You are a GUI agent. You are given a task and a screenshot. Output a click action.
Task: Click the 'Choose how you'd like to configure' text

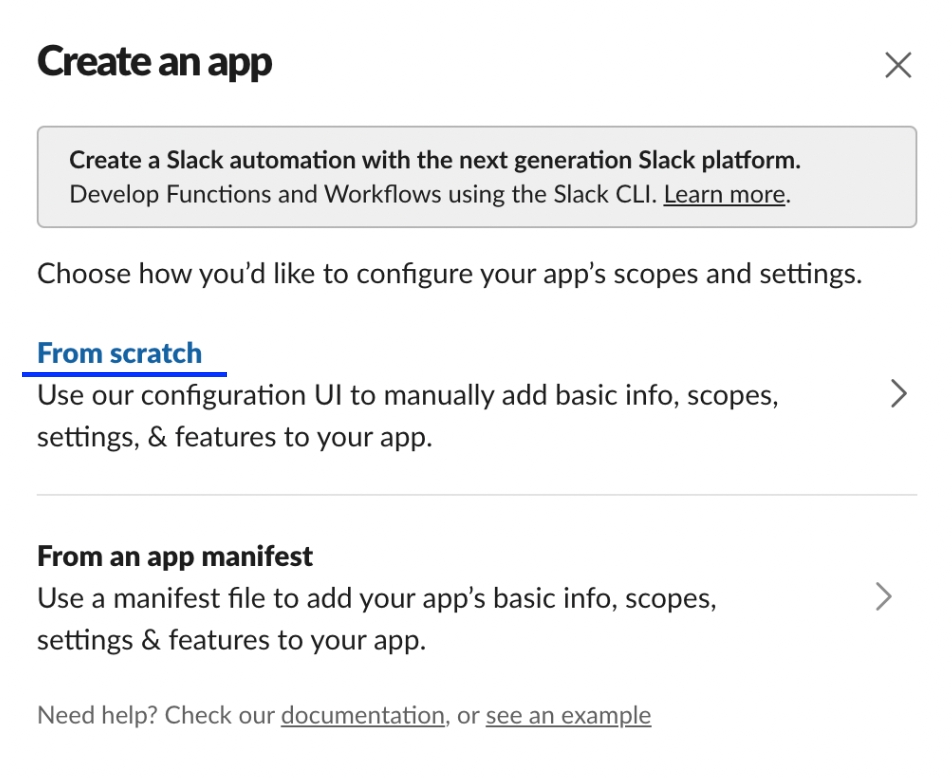point(448,274)
